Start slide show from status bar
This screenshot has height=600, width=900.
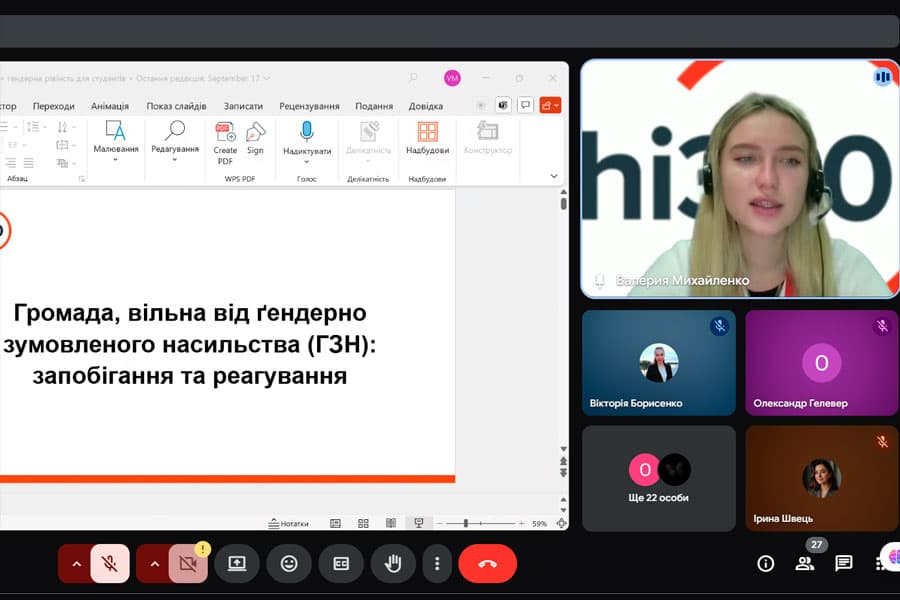(x=418, y=523)
